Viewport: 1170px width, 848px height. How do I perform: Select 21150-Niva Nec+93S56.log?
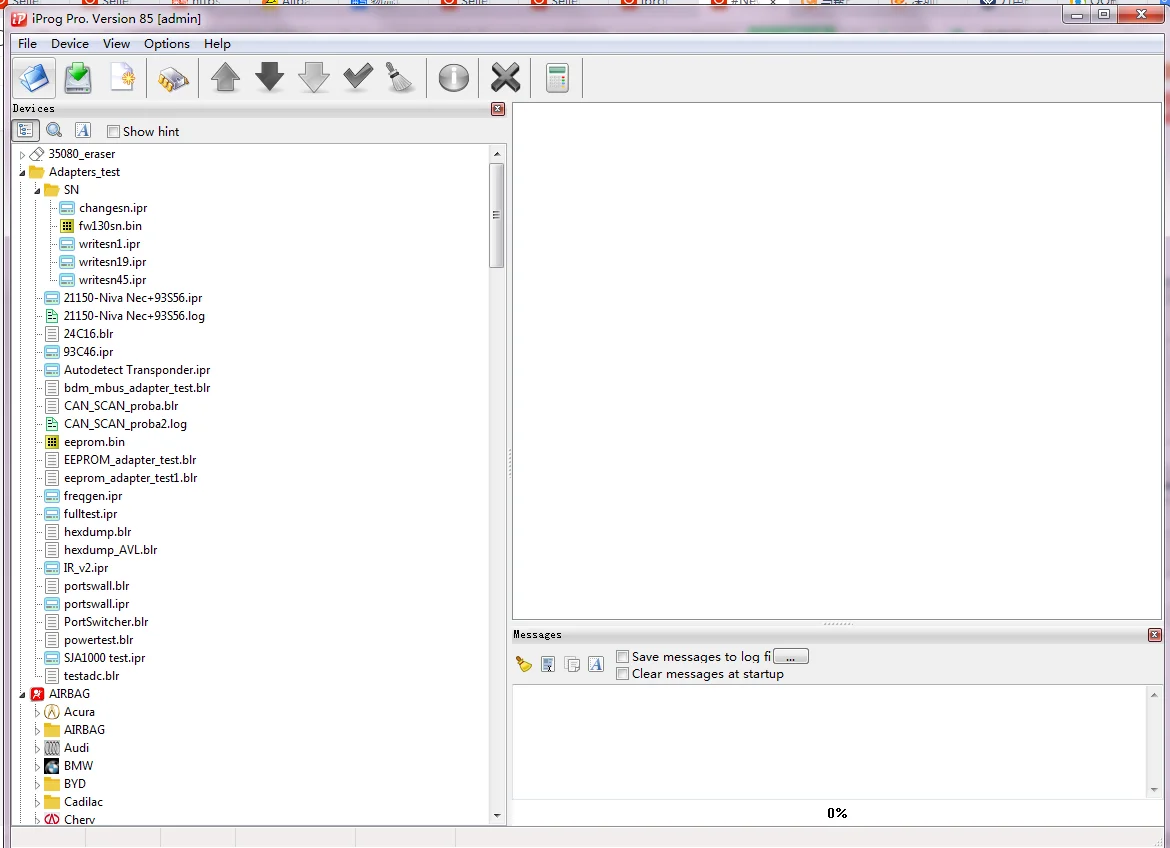pos(134,316)
